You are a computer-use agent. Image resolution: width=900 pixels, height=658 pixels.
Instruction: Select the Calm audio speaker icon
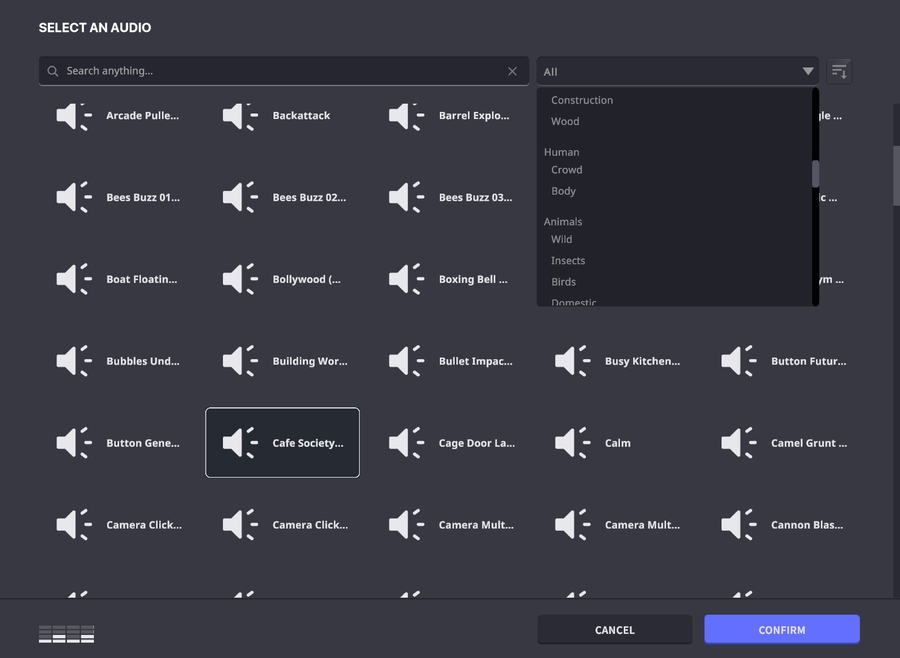pyautogui.click(x=572, y=443)
